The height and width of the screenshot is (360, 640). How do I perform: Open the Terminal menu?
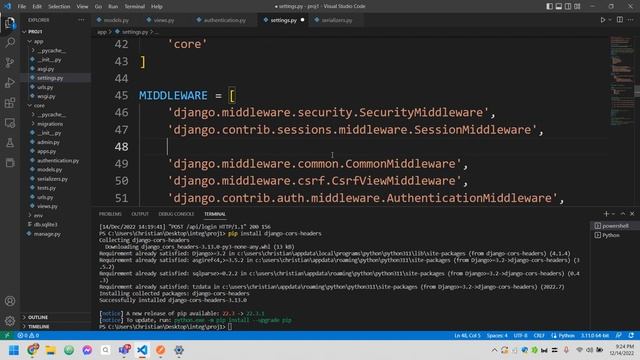[134, 6]
